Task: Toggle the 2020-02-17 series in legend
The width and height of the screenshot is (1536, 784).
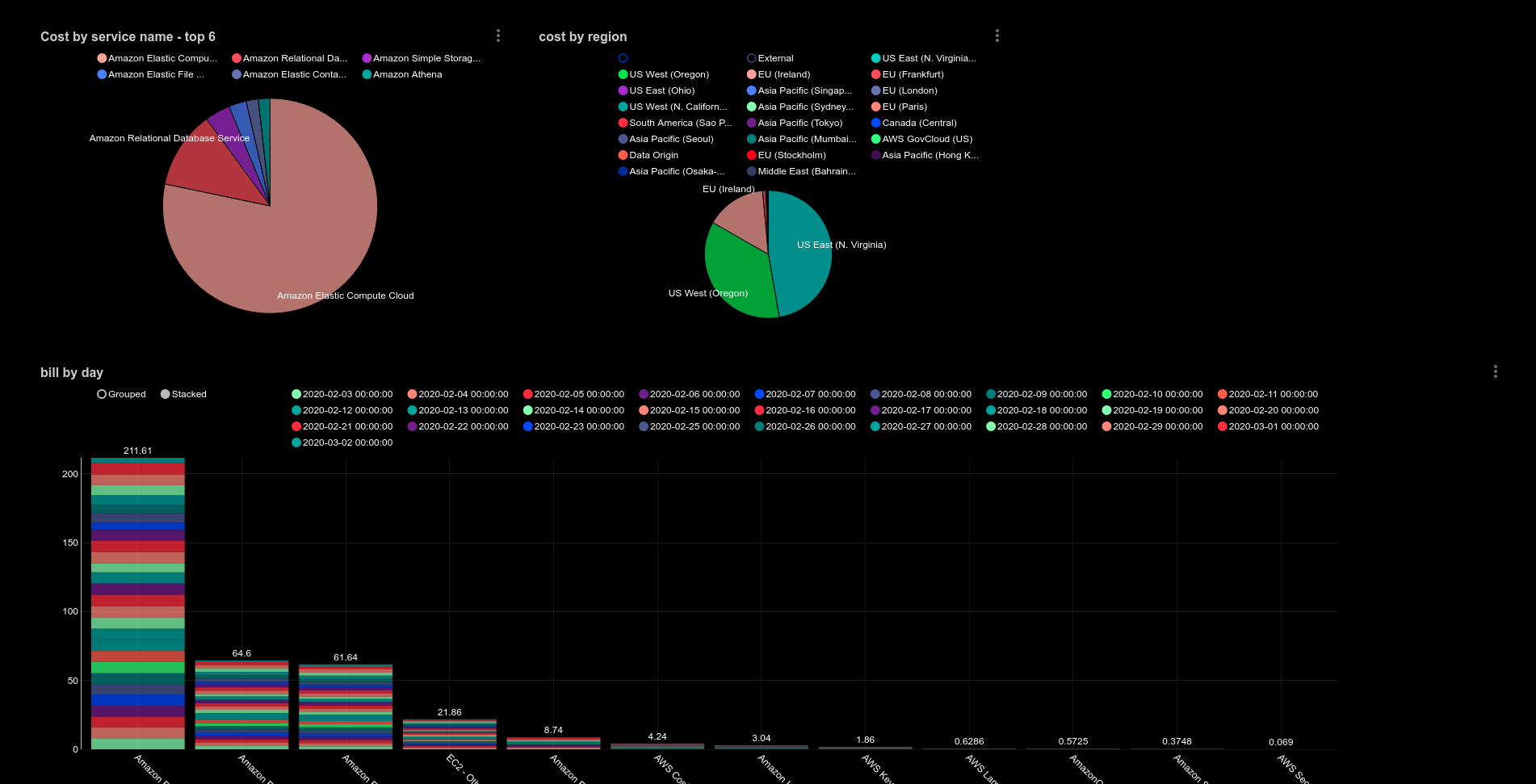Action: click(x=921, y=410)
